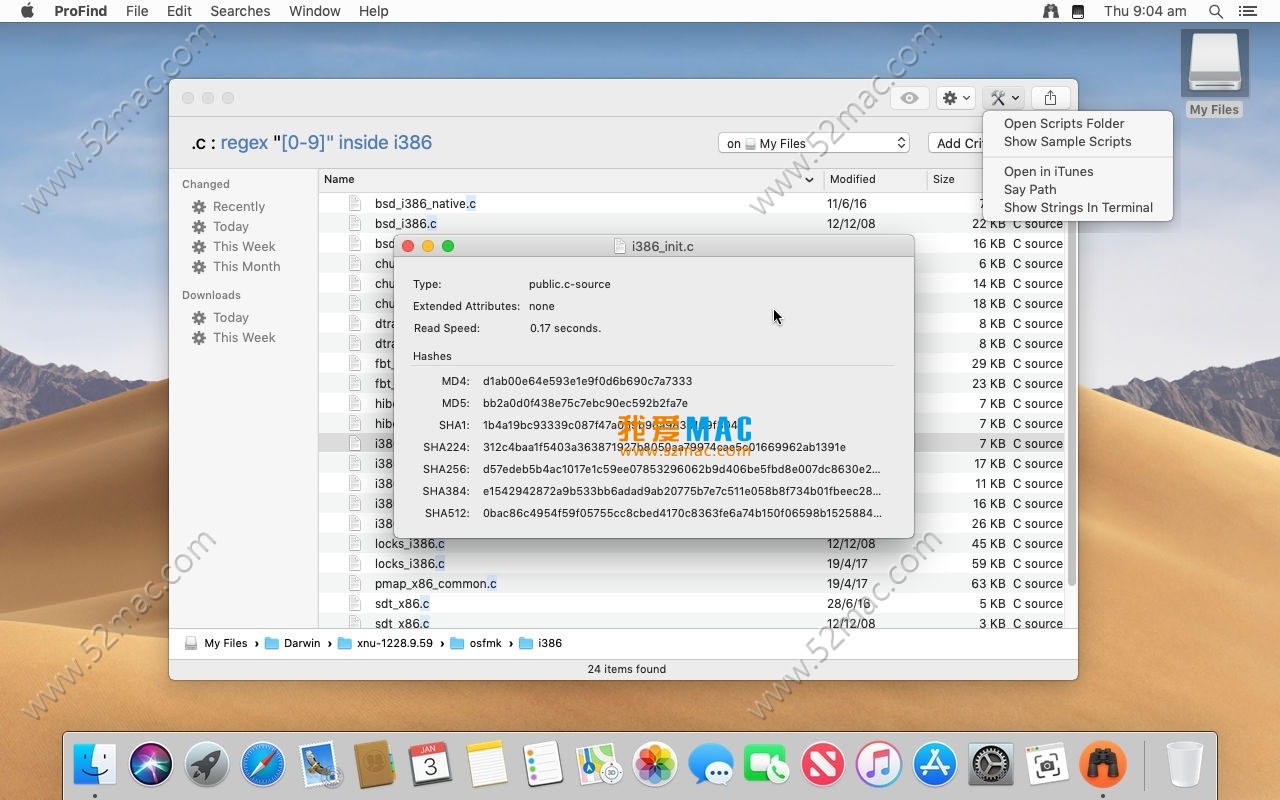Sort by the Name column header
The width and height of the screenshot is (1280, 800).
tap(571, 179)
